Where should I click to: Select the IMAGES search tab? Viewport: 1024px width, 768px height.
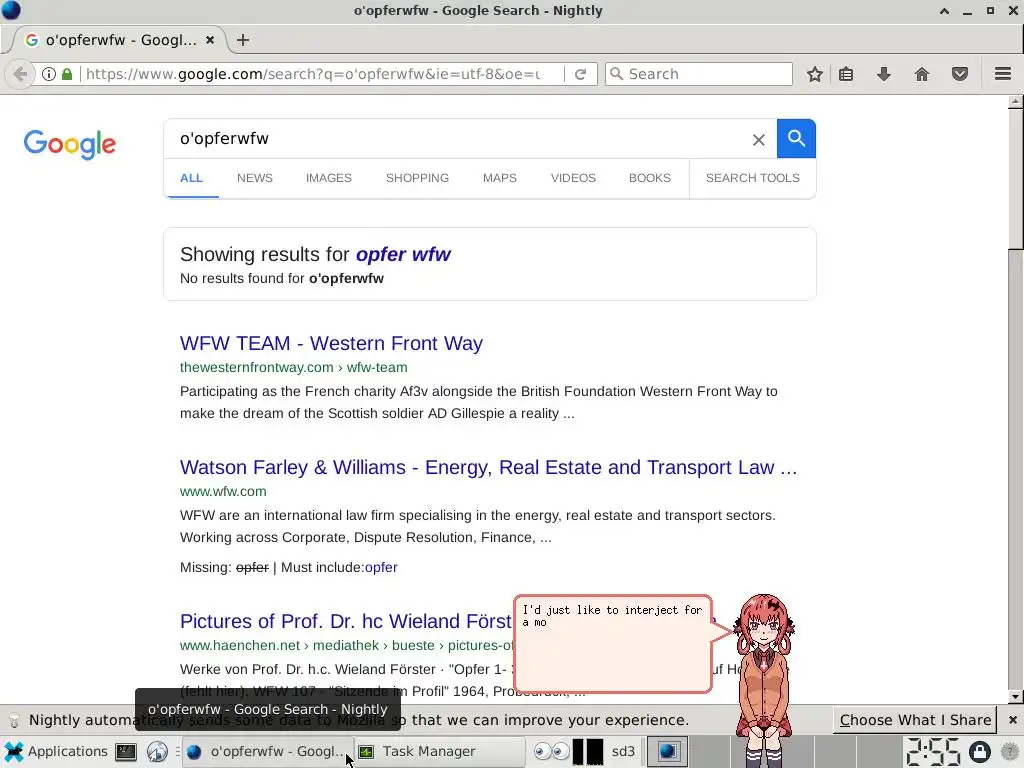(x=328, y=178)
